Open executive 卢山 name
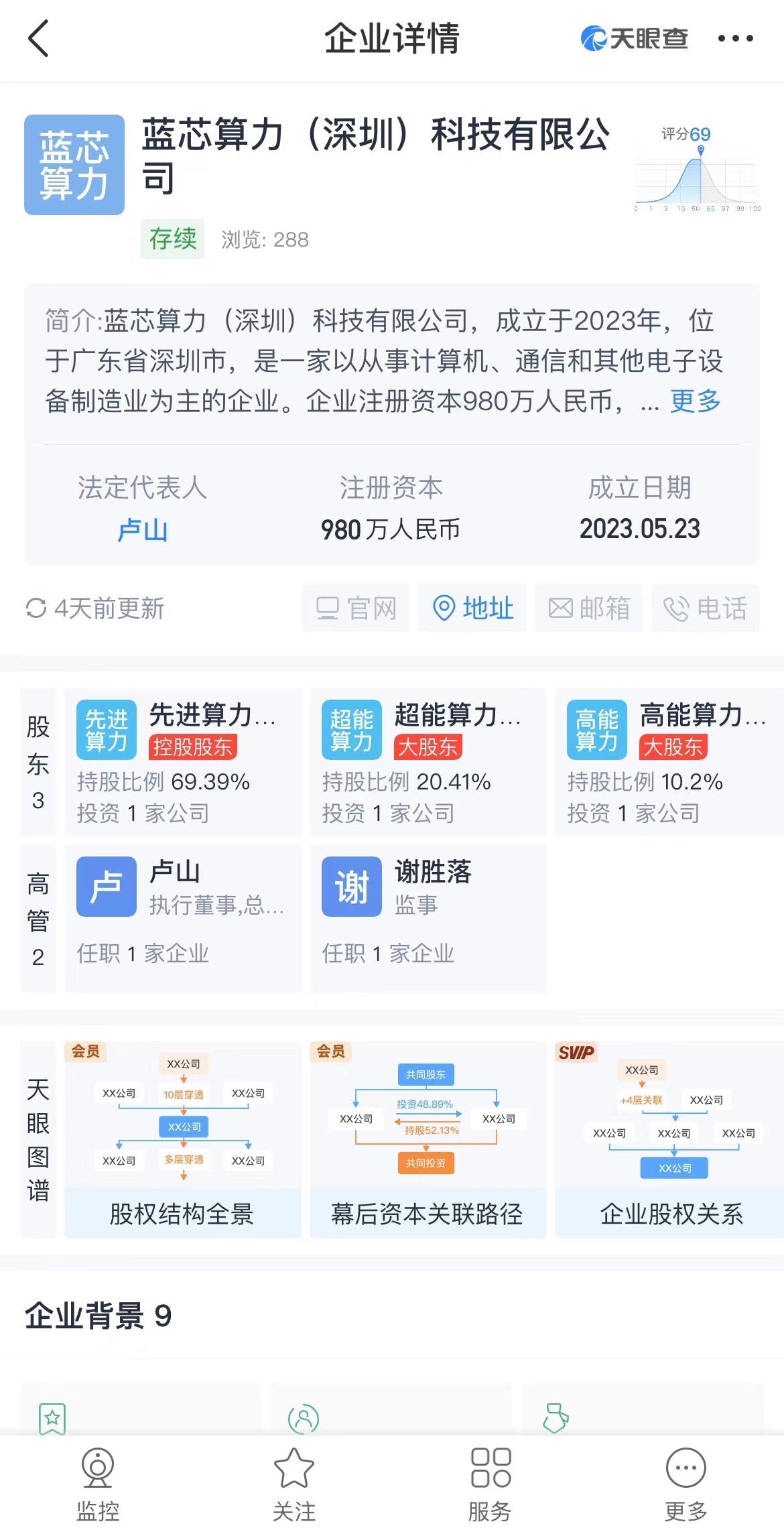The height and width of the screenshot is (1534, 784). (175, 872)
